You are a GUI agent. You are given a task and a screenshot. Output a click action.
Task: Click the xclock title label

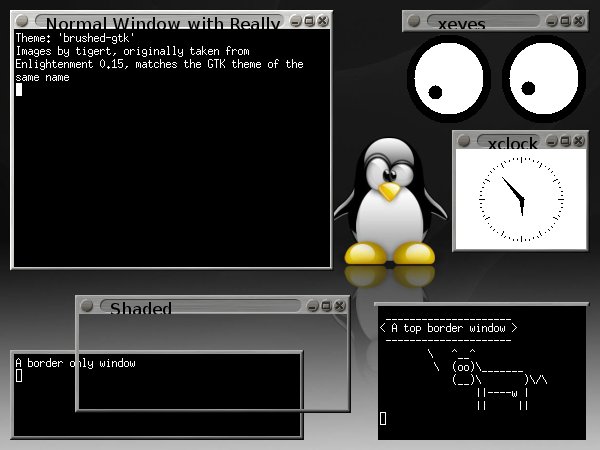513,143
